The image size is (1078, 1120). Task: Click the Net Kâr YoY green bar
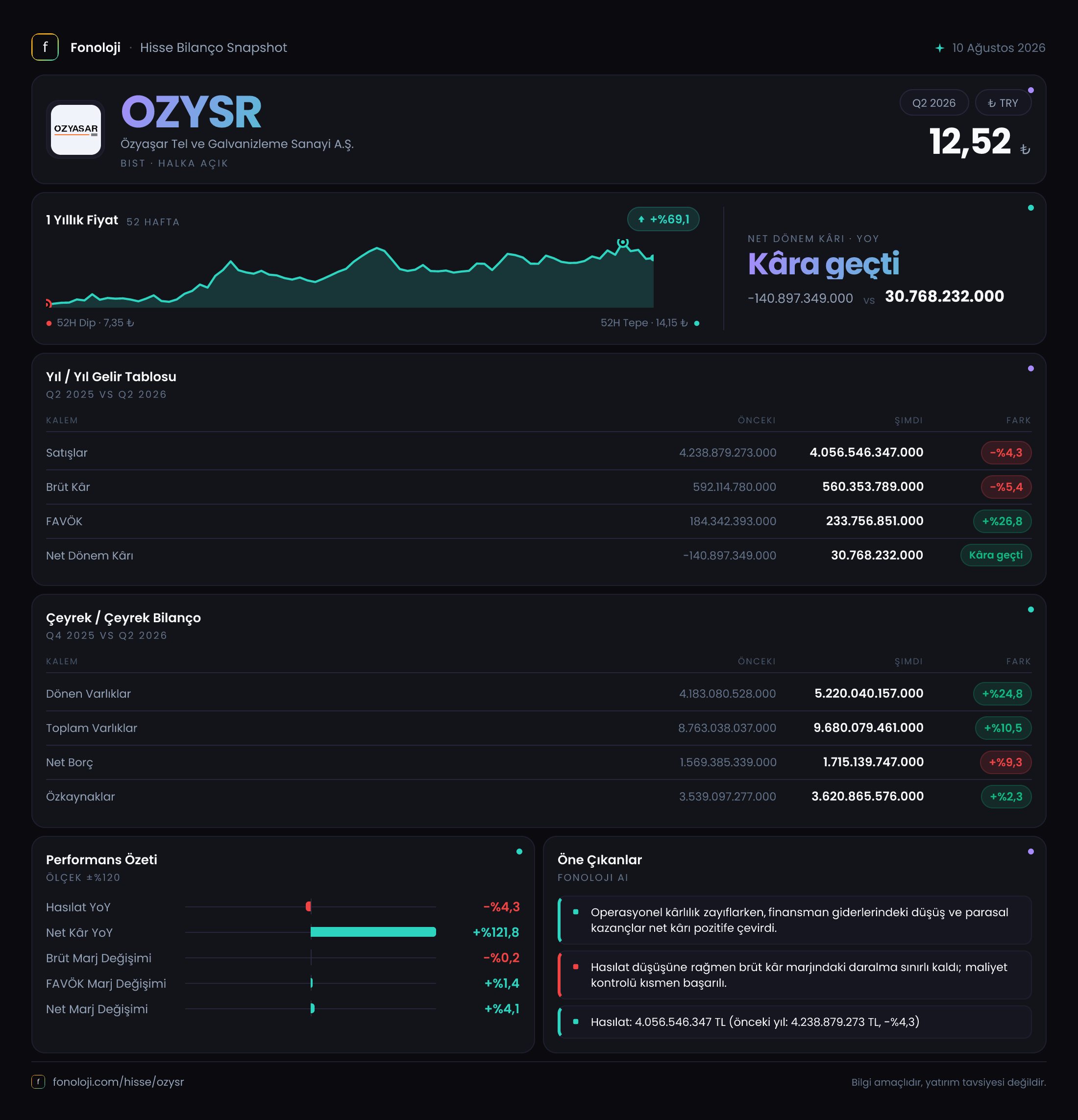point(373,932)
